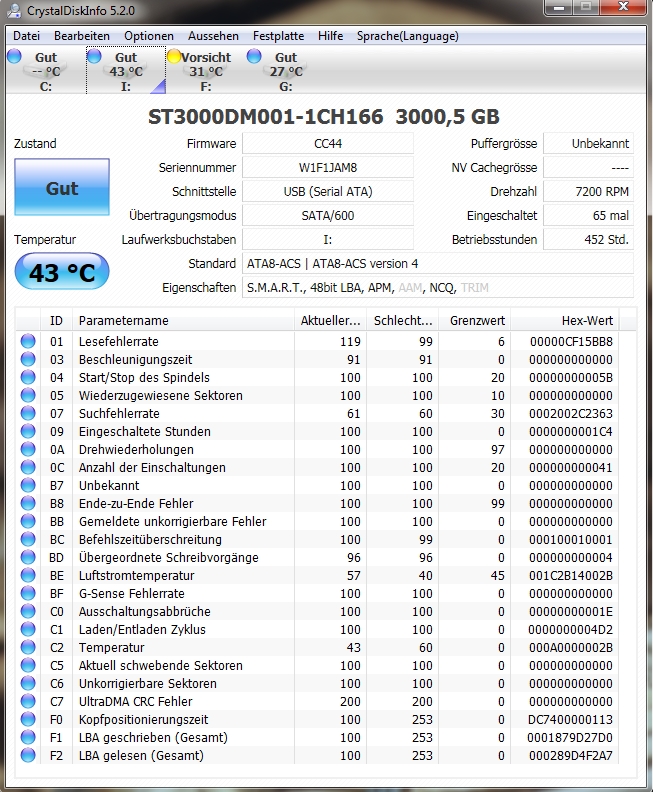This screenshot has height=792, width=653.
Task: Click status orb of Kopfpositionierungszeit row
Action: tap(28, 719)
